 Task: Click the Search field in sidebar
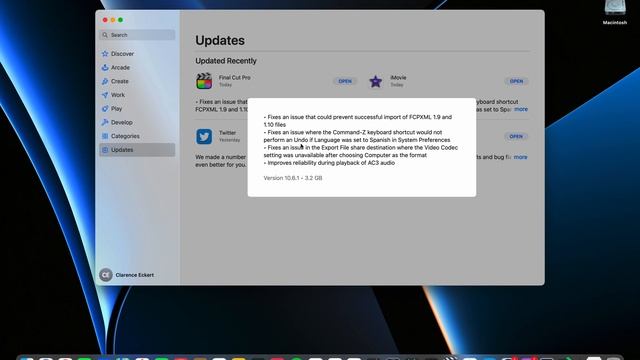[x=137, y=35]
